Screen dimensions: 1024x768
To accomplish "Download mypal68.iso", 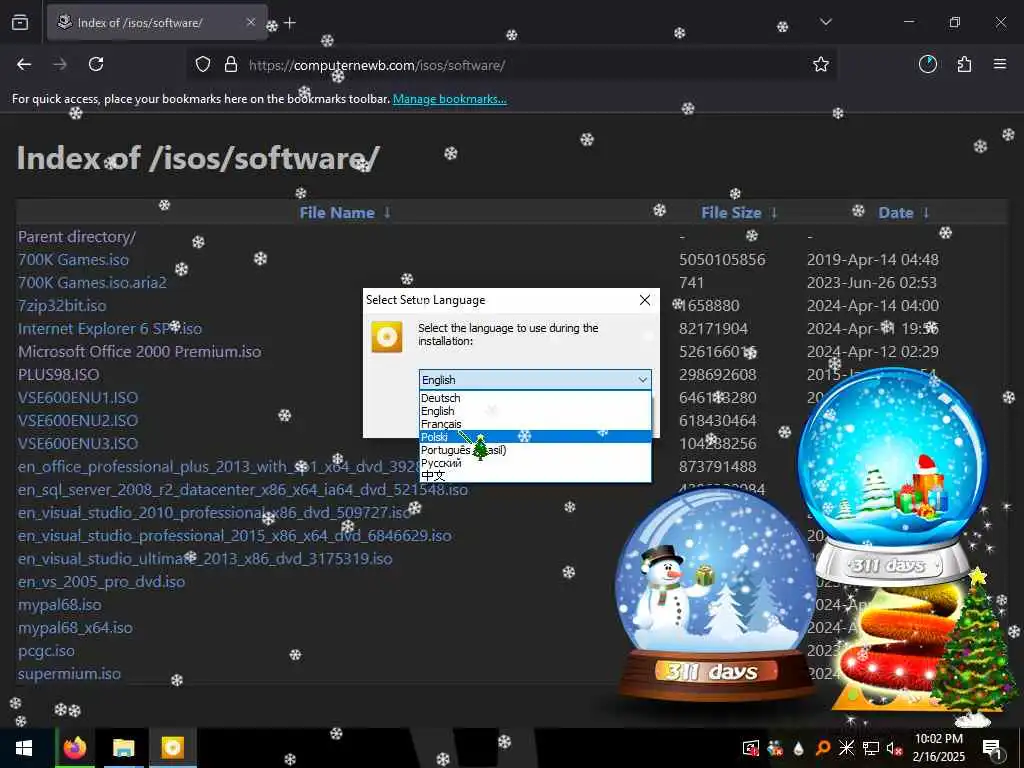I will point(59,605).
